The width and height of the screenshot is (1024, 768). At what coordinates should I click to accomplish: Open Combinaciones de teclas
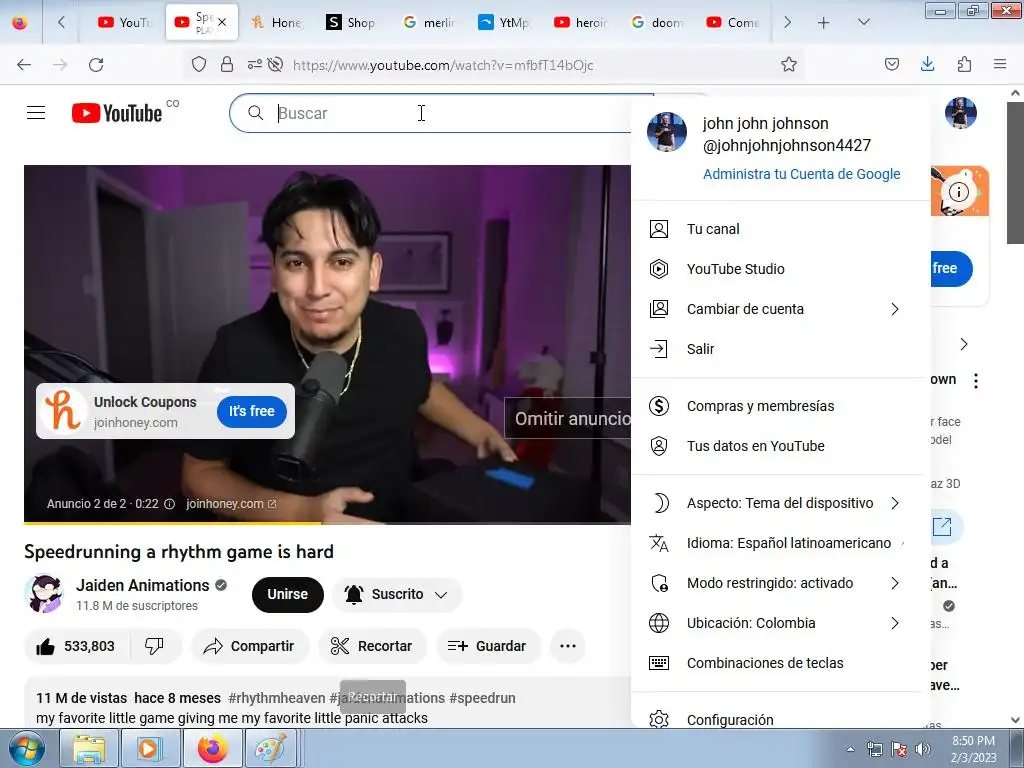coord(780,663)
